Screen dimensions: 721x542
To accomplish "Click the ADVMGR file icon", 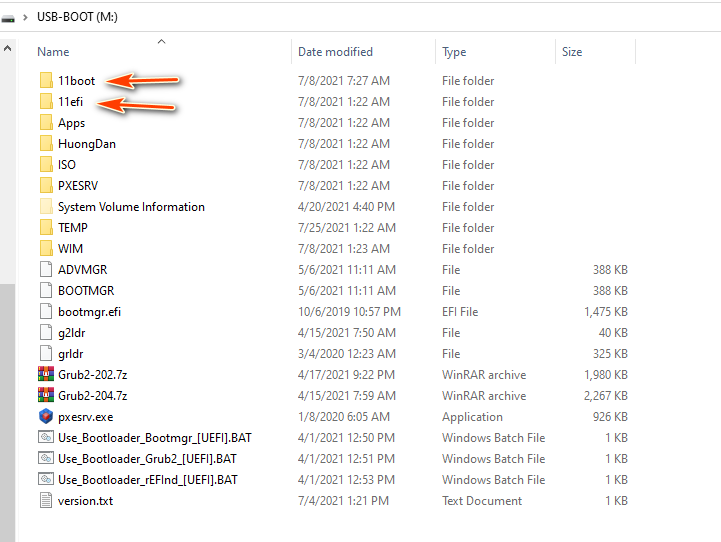I will pyautogui.click(x=46, y=269).
